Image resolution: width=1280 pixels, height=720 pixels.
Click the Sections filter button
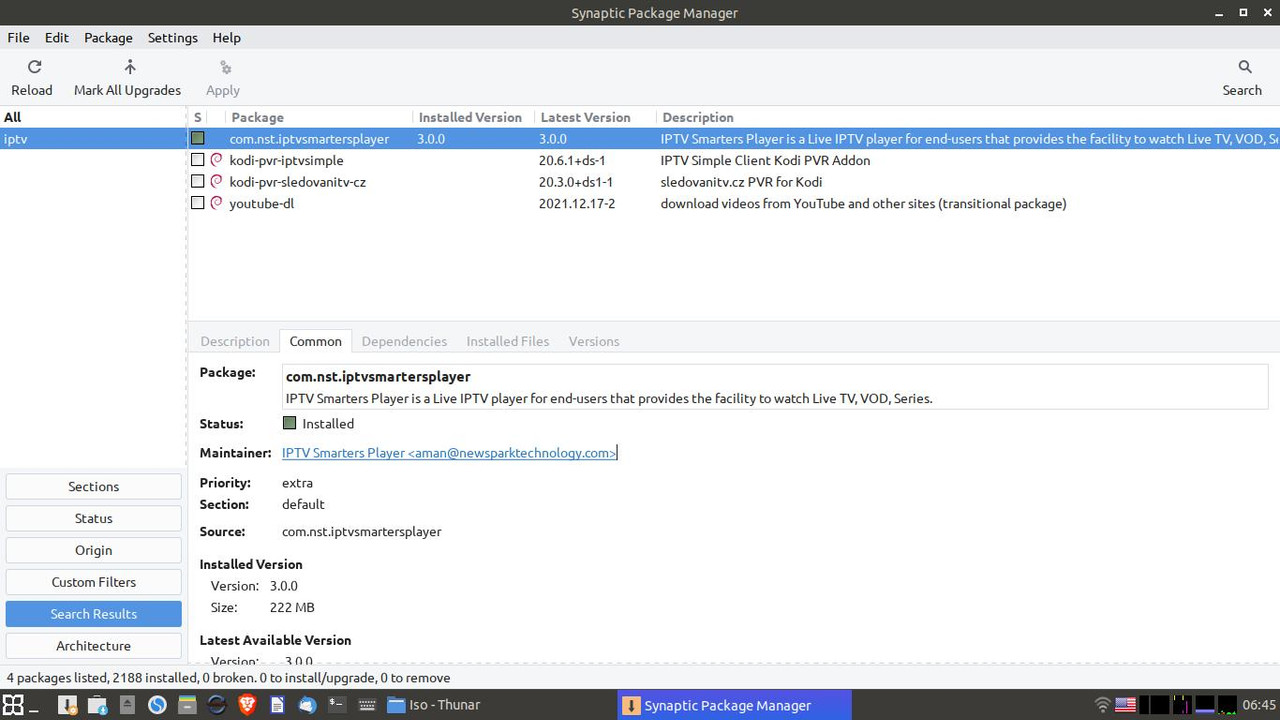pos(93,486)
